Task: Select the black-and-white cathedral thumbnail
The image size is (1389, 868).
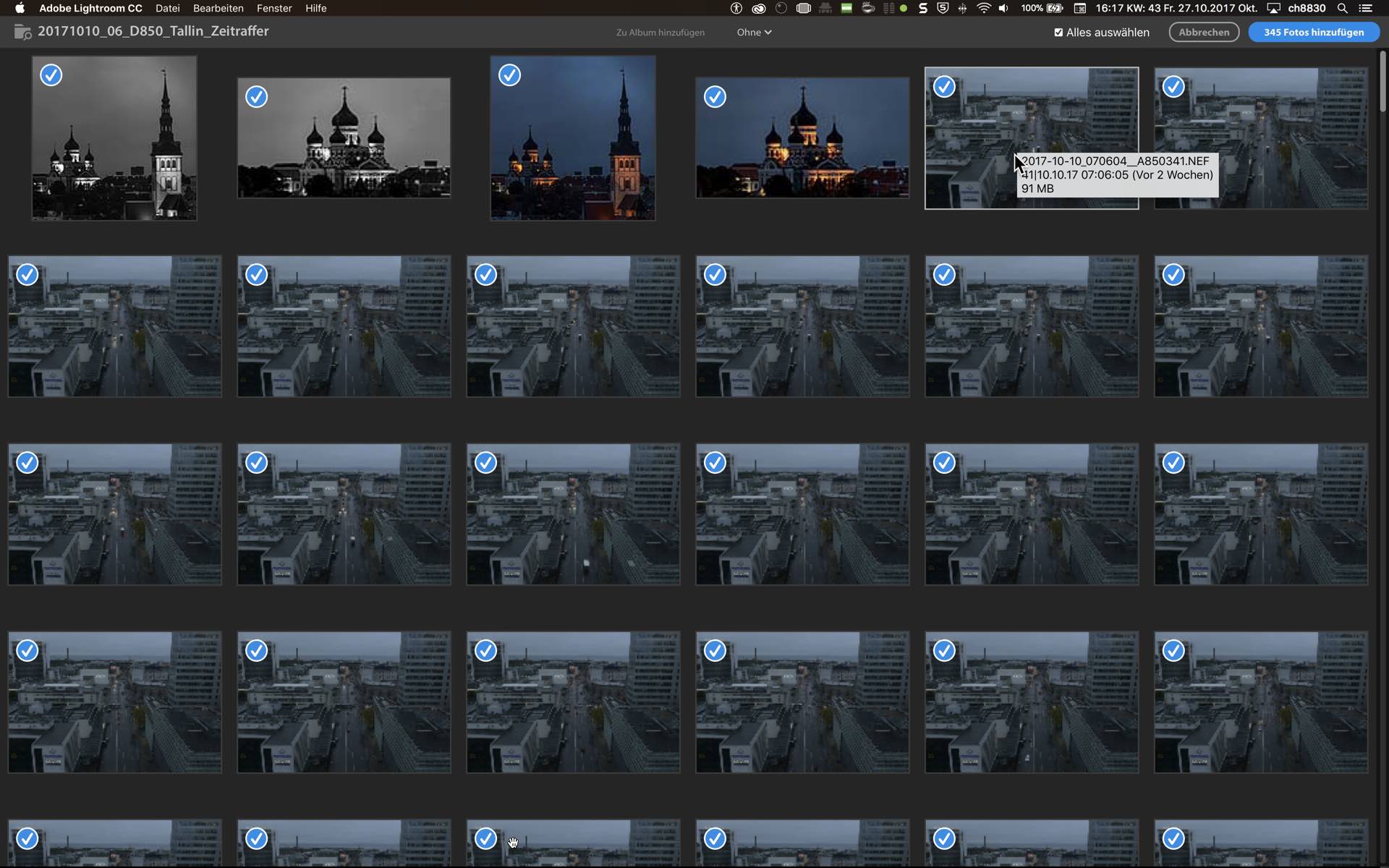Action: coord(344,138)
